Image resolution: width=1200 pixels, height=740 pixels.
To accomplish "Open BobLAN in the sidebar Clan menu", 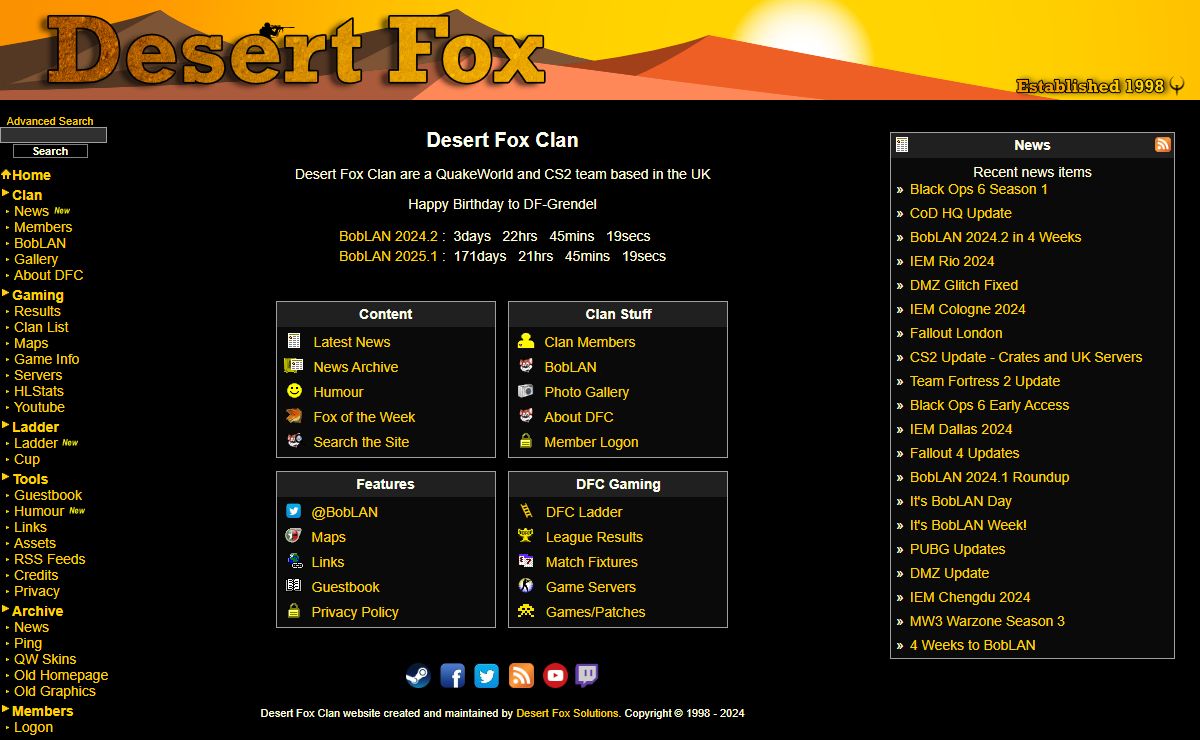I will coord(40,243).
